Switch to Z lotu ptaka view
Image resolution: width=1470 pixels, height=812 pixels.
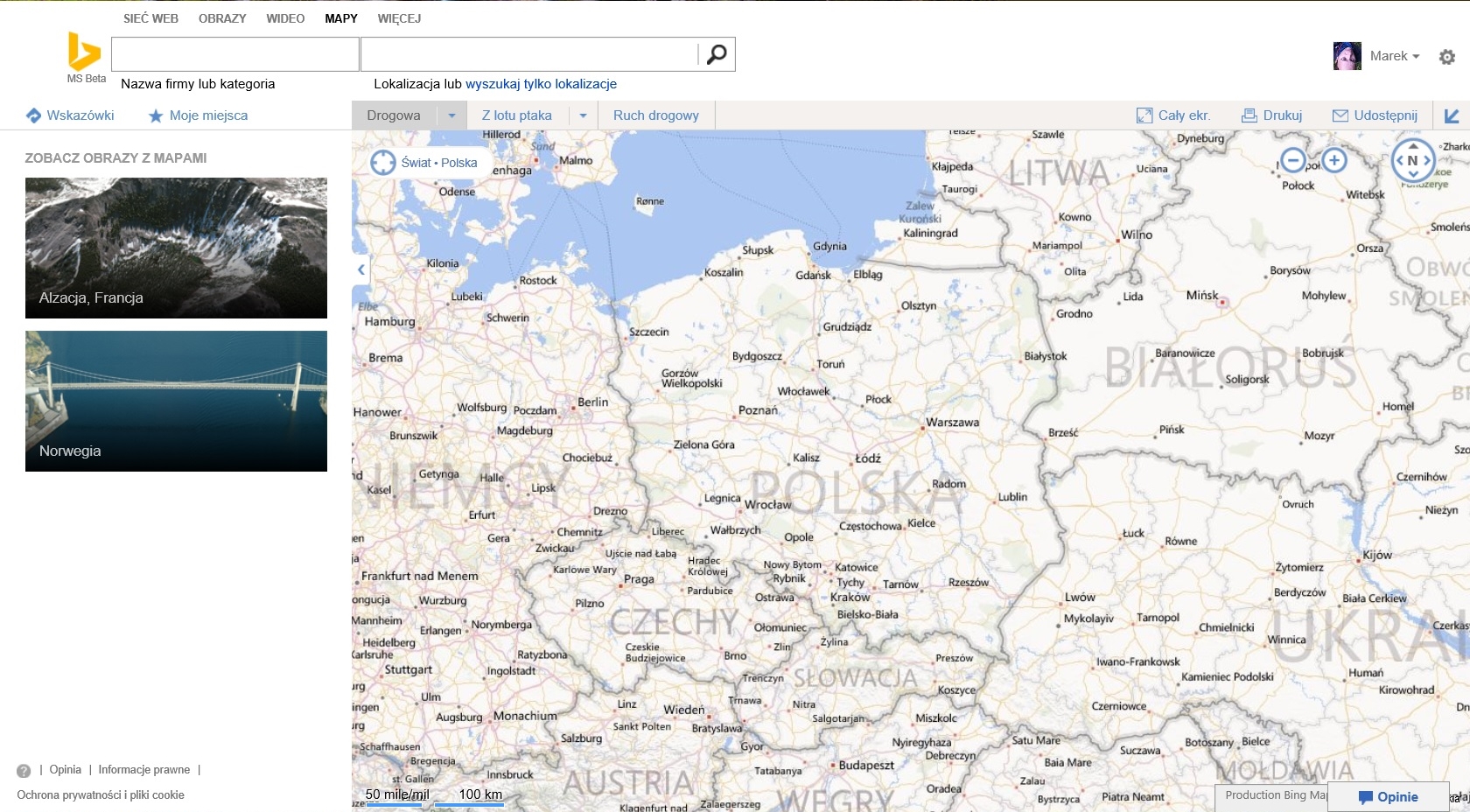tap(516, 115)
